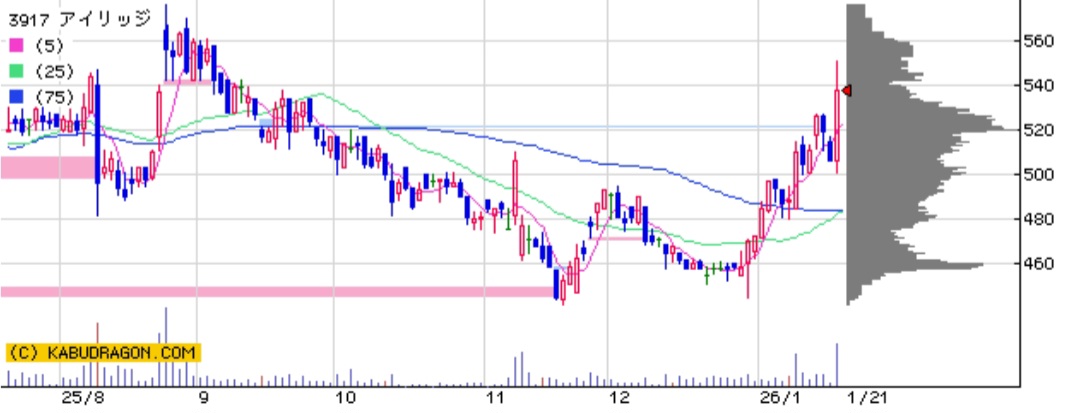The image size is (1080, 413).
Task: Click the 500 price axis label
Action: point(1043,175)
